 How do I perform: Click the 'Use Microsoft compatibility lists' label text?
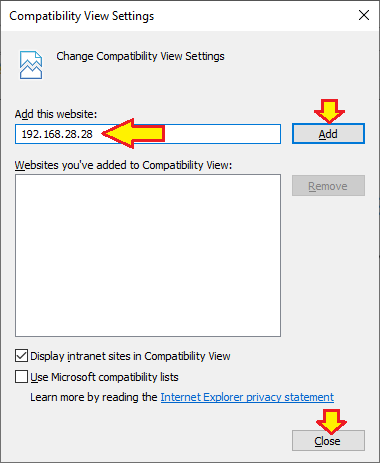tap(104, 377)
